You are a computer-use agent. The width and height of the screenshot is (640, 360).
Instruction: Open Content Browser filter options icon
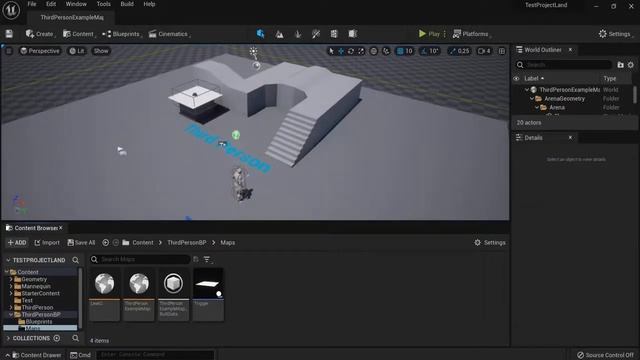click(x=208, y=259)
